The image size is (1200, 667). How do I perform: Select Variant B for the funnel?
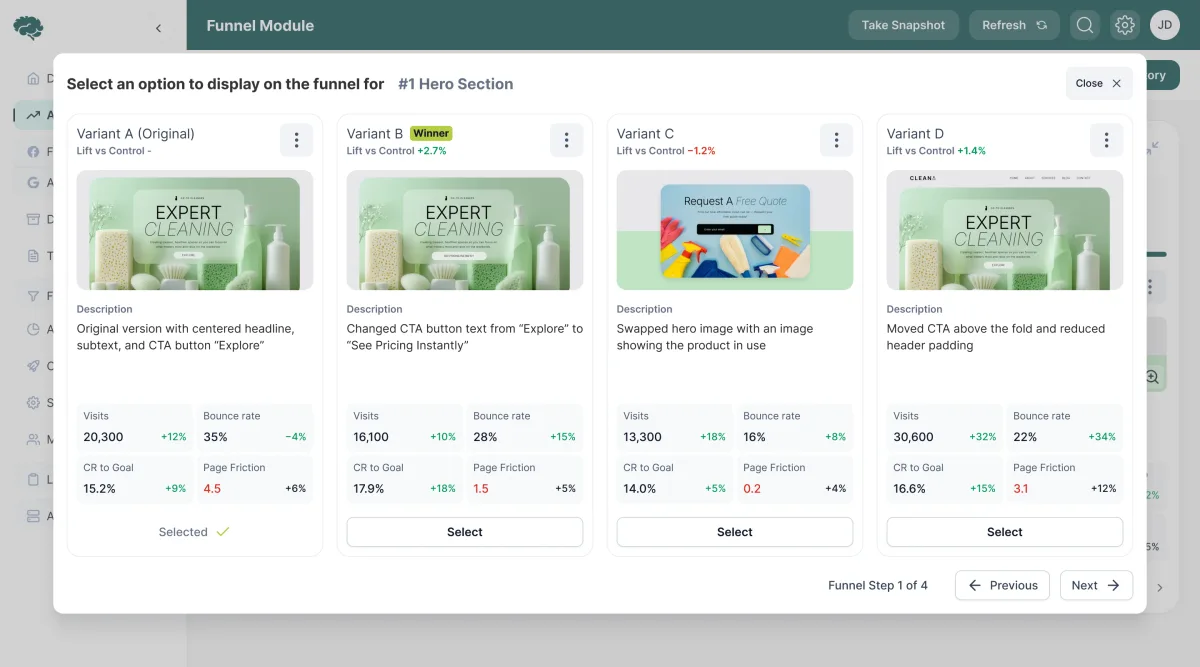click(465, 532)
